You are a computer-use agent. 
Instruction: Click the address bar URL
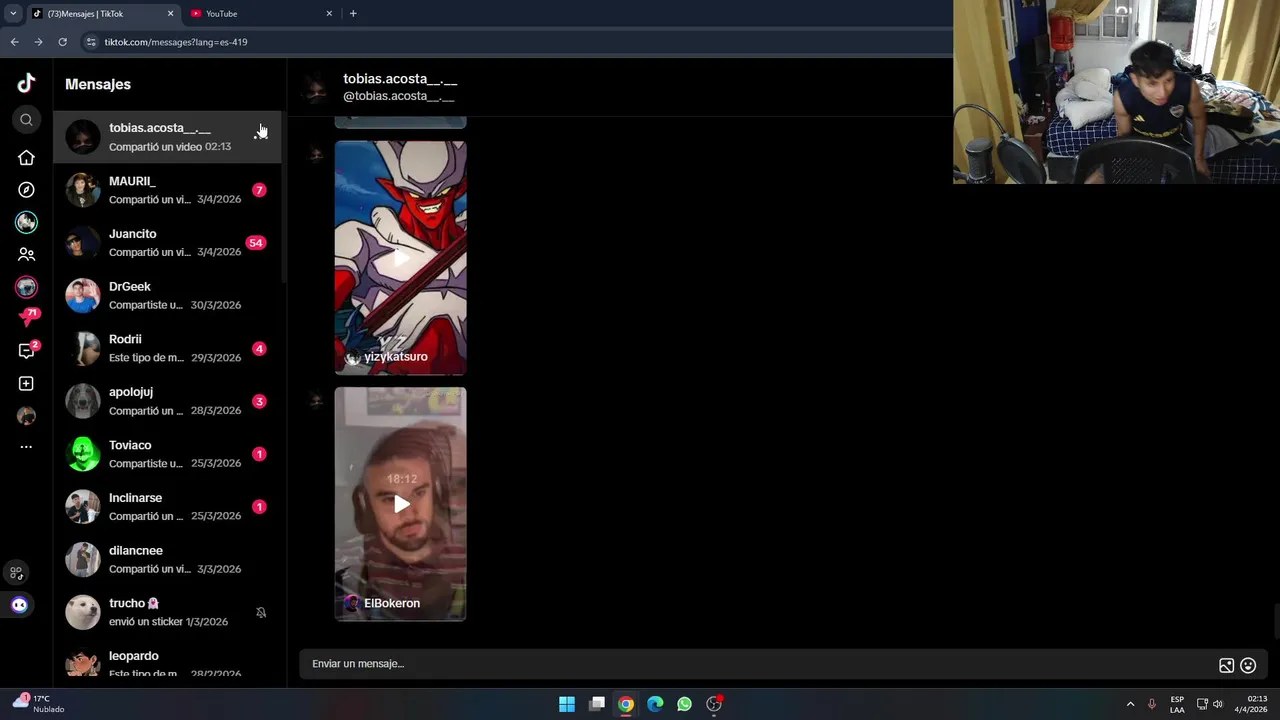tap(176, 42)
